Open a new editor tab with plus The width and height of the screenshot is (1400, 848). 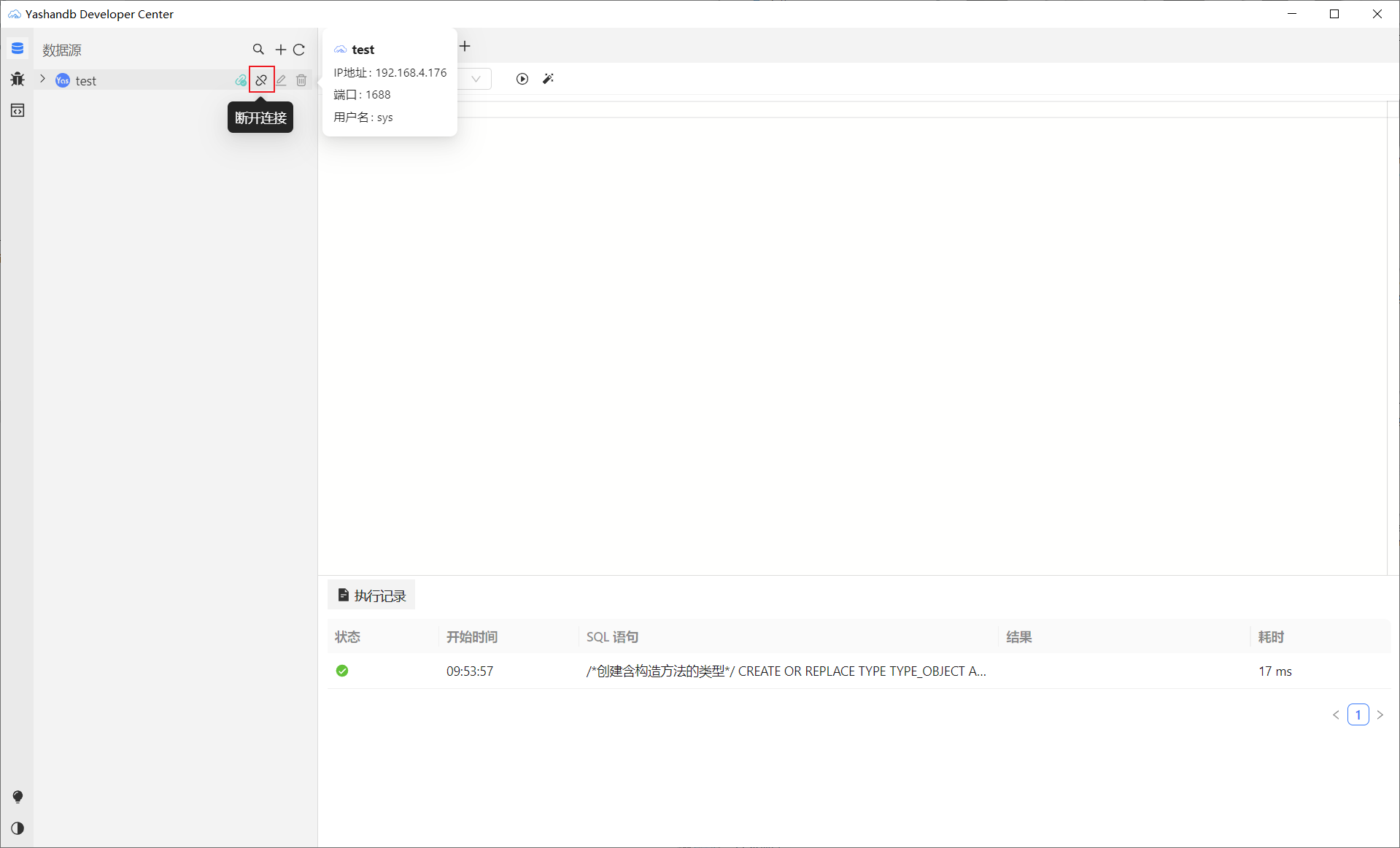[x=465, y=47]
